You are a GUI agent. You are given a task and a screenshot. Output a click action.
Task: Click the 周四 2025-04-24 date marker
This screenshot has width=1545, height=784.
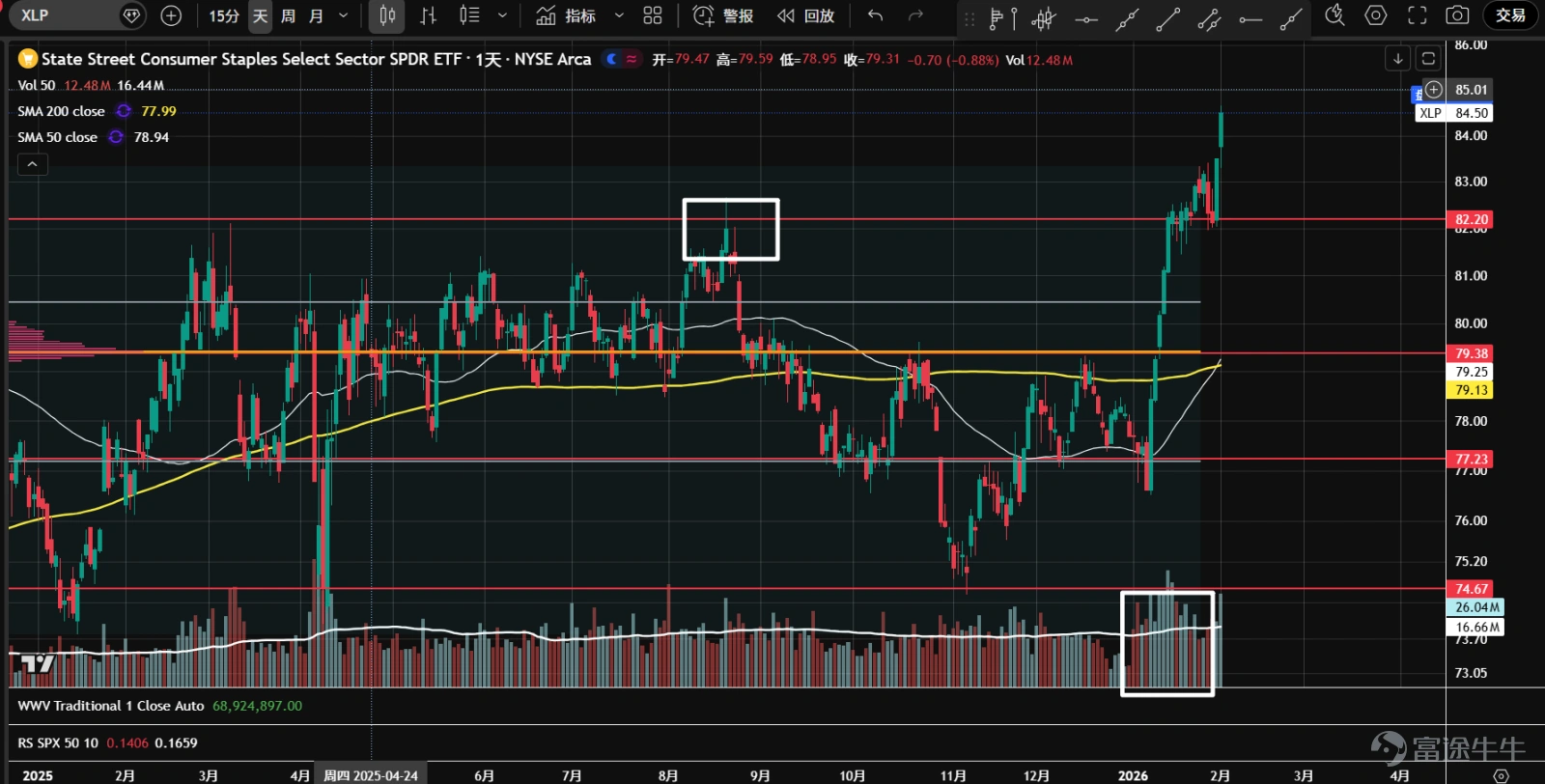click(371, 775)
